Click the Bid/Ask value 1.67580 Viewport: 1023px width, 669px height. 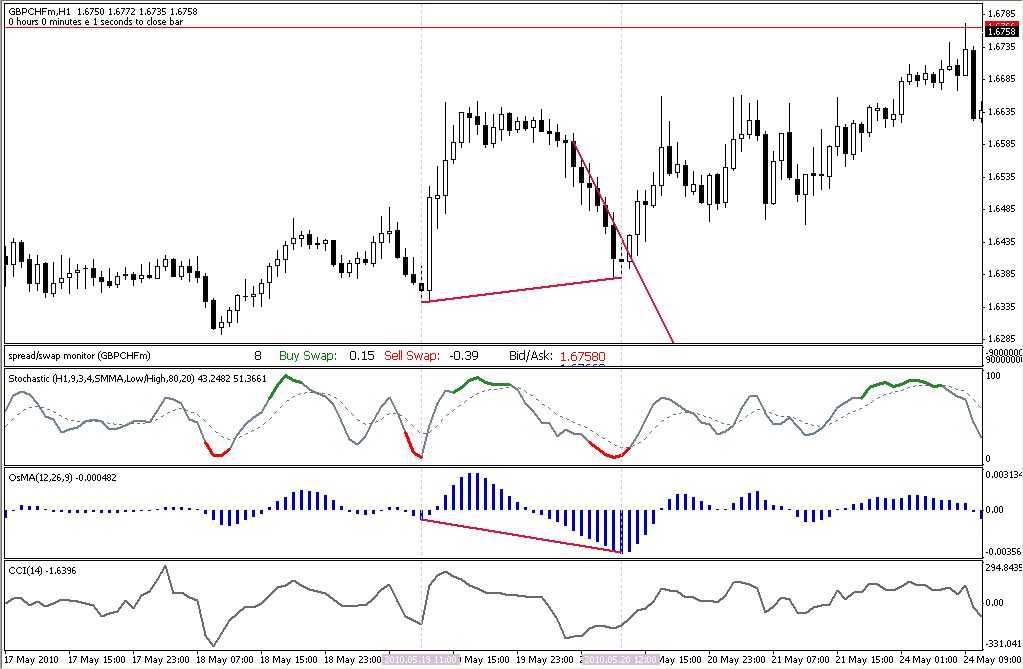click(583, 356)
